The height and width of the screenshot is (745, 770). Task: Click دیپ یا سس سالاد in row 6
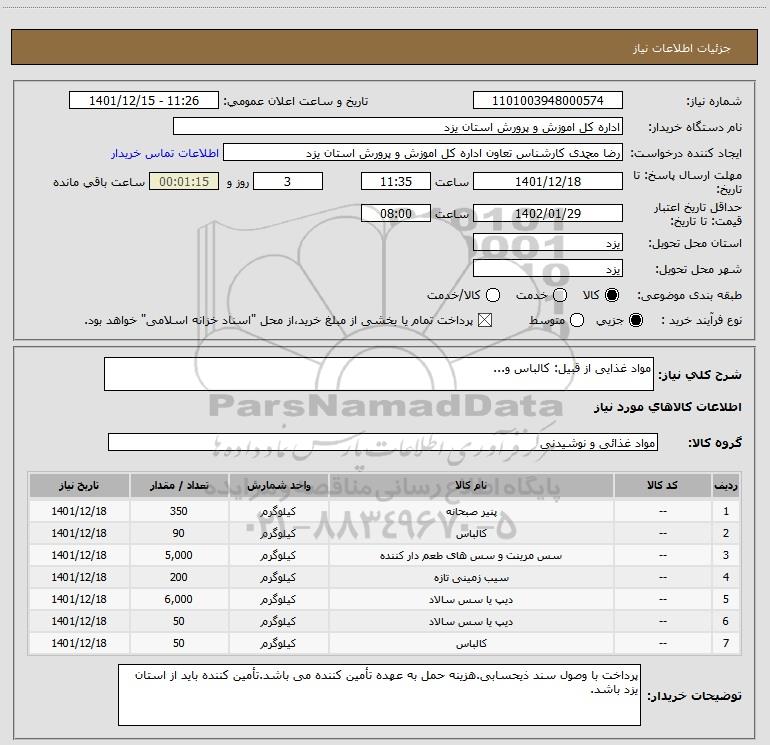click(471, 622)
